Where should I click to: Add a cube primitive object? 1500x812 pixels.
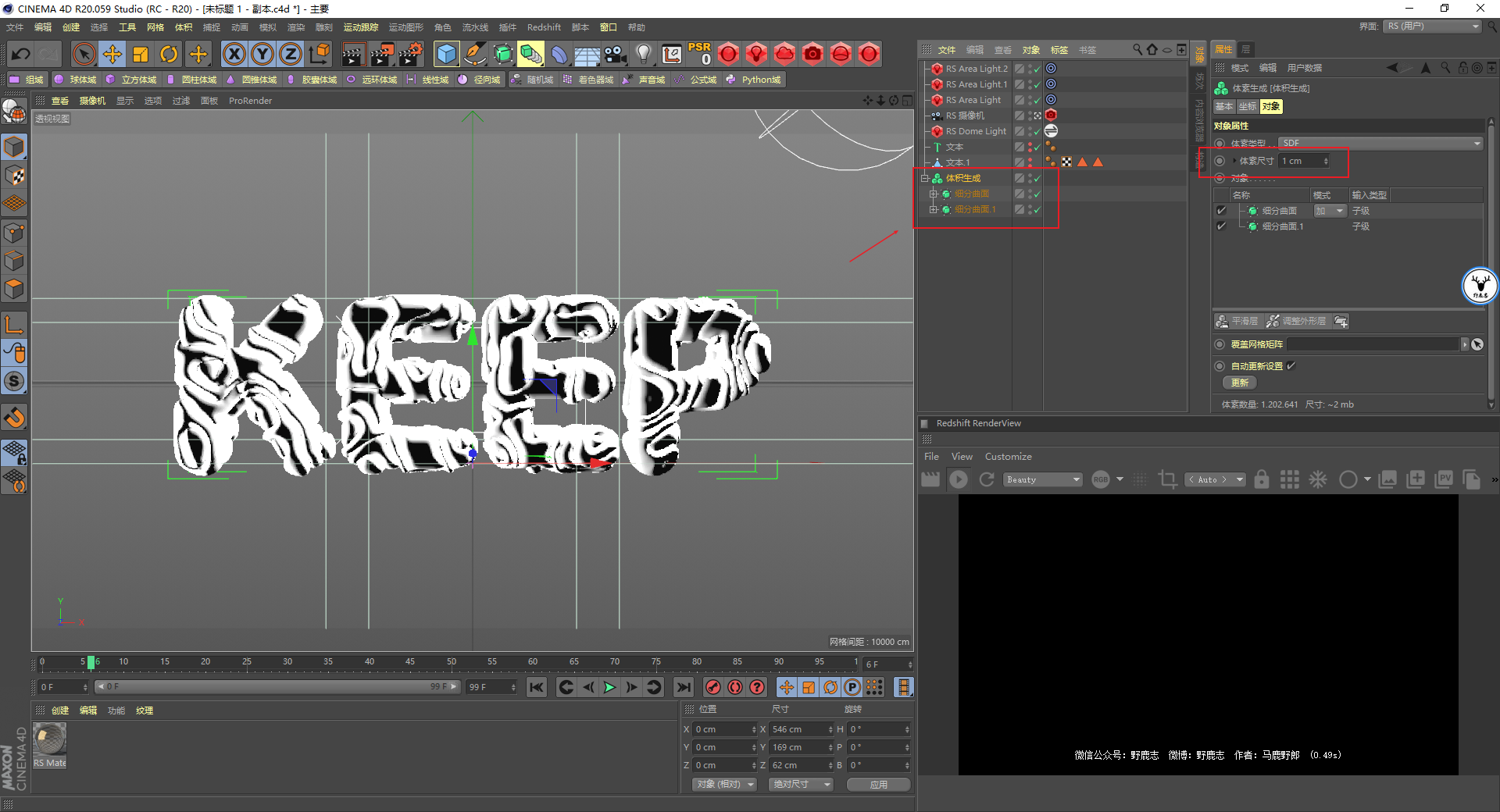(446, 54)
